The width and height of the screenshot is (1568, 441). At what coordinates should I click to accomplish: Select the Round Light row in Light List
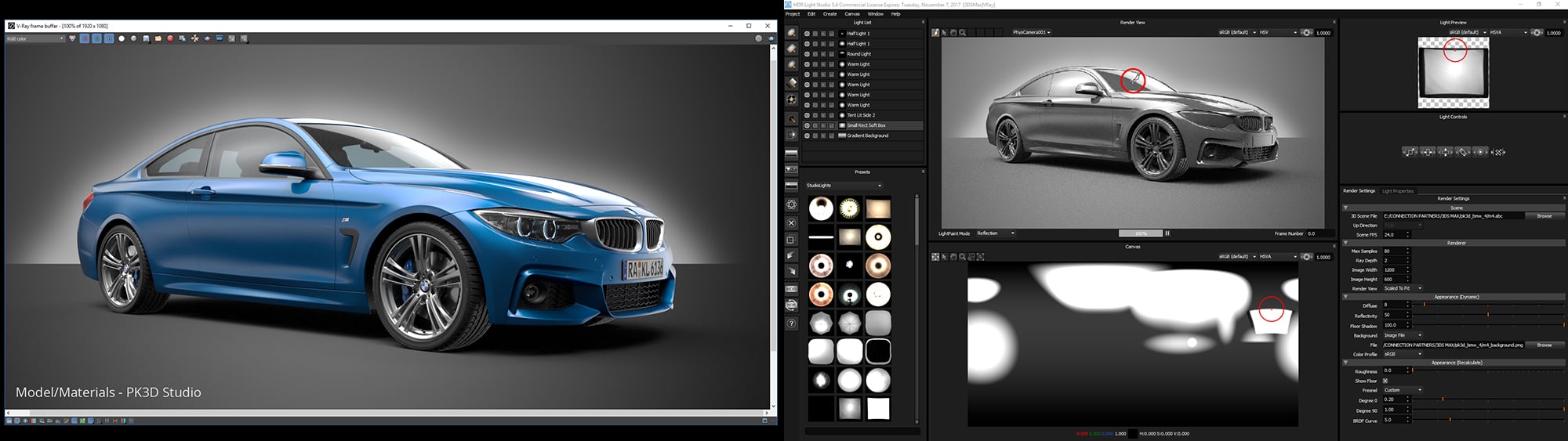[862, 54]
